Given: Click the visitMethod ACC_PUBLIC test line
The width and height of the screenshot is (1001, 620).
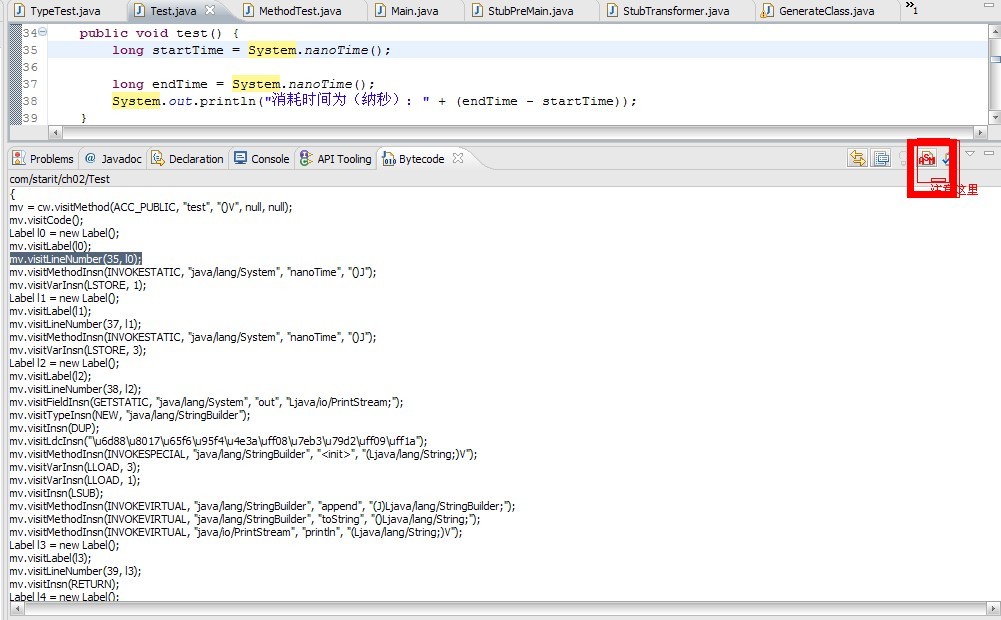Looking at the screenshot, I should (151, 207).
